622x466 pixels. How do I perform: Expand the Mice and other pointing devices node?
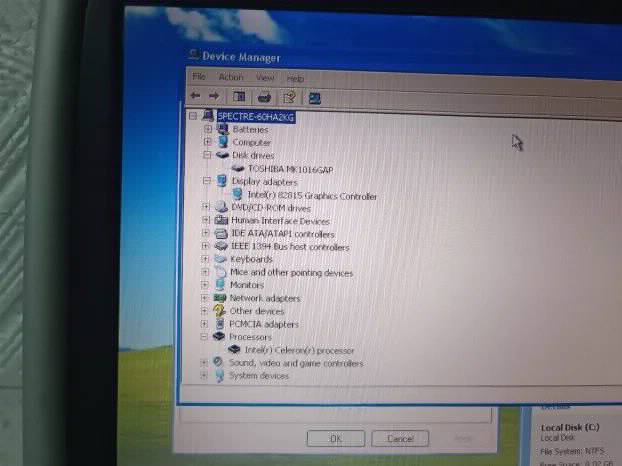pyautogui.click(x=205, y=272)
